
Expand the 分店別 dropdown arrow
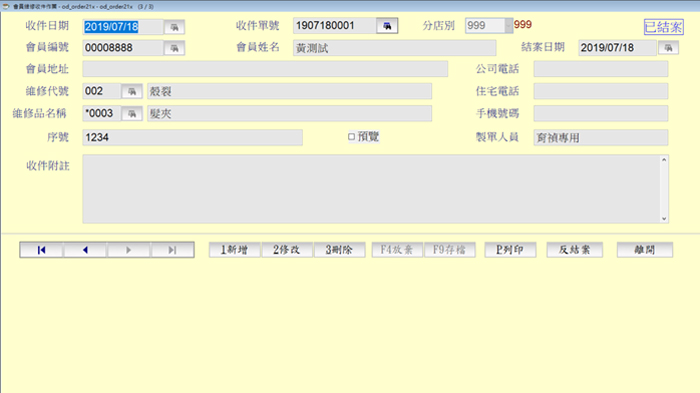[508, 26]
